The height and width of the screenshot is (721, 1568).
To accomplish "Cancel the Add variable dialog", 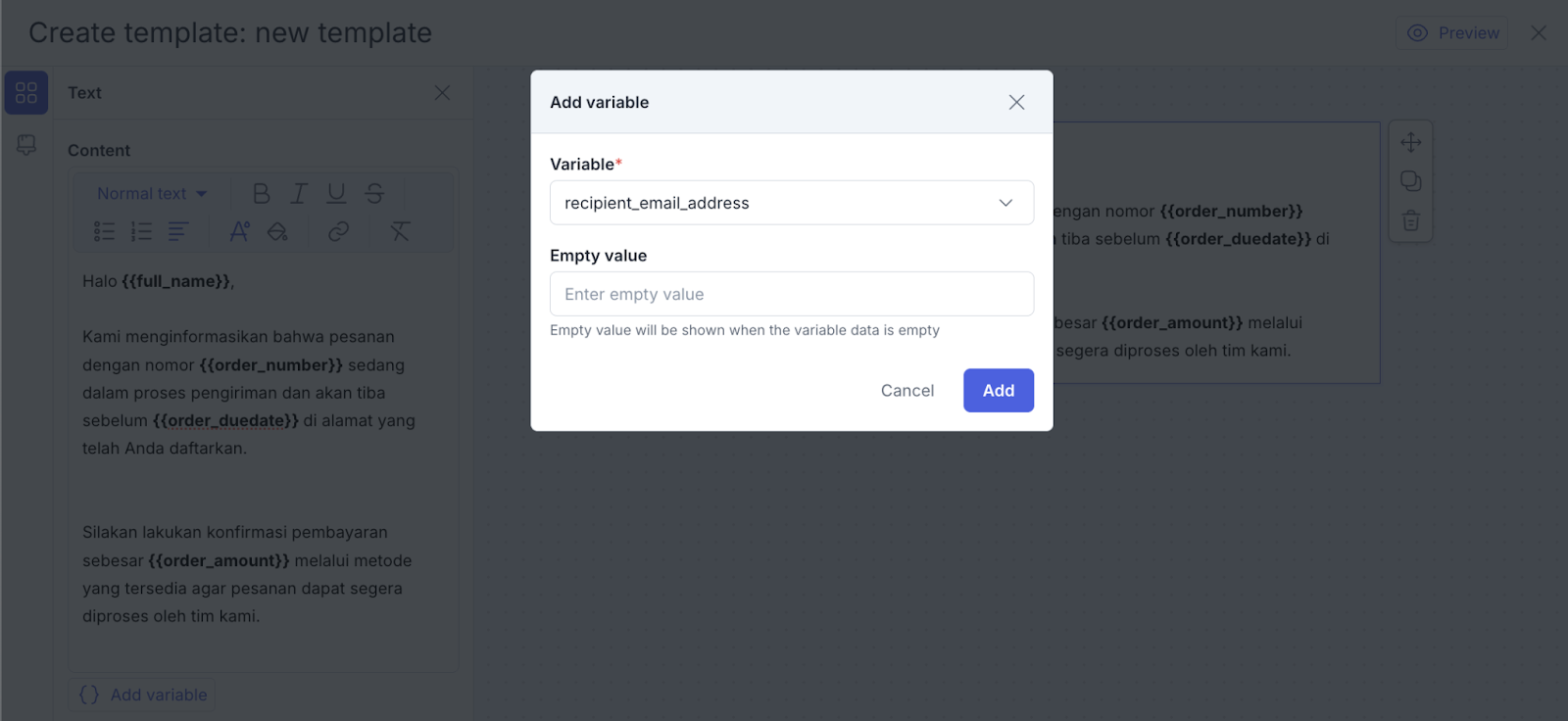I will (906, 390).
